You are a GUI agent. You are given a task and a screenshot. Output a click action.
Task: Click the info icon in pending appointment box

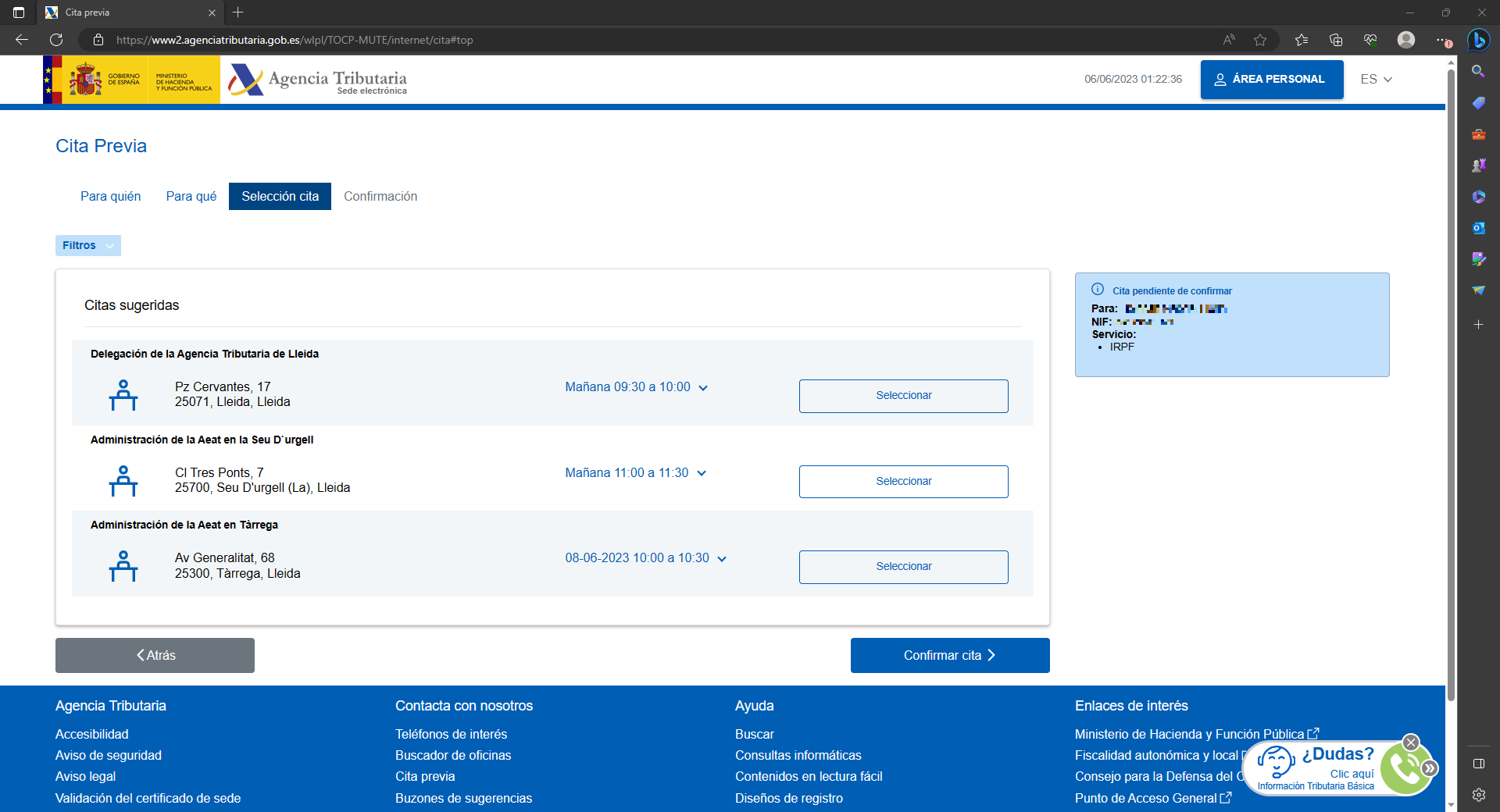pyautogui.click(x=1098, y=289)
